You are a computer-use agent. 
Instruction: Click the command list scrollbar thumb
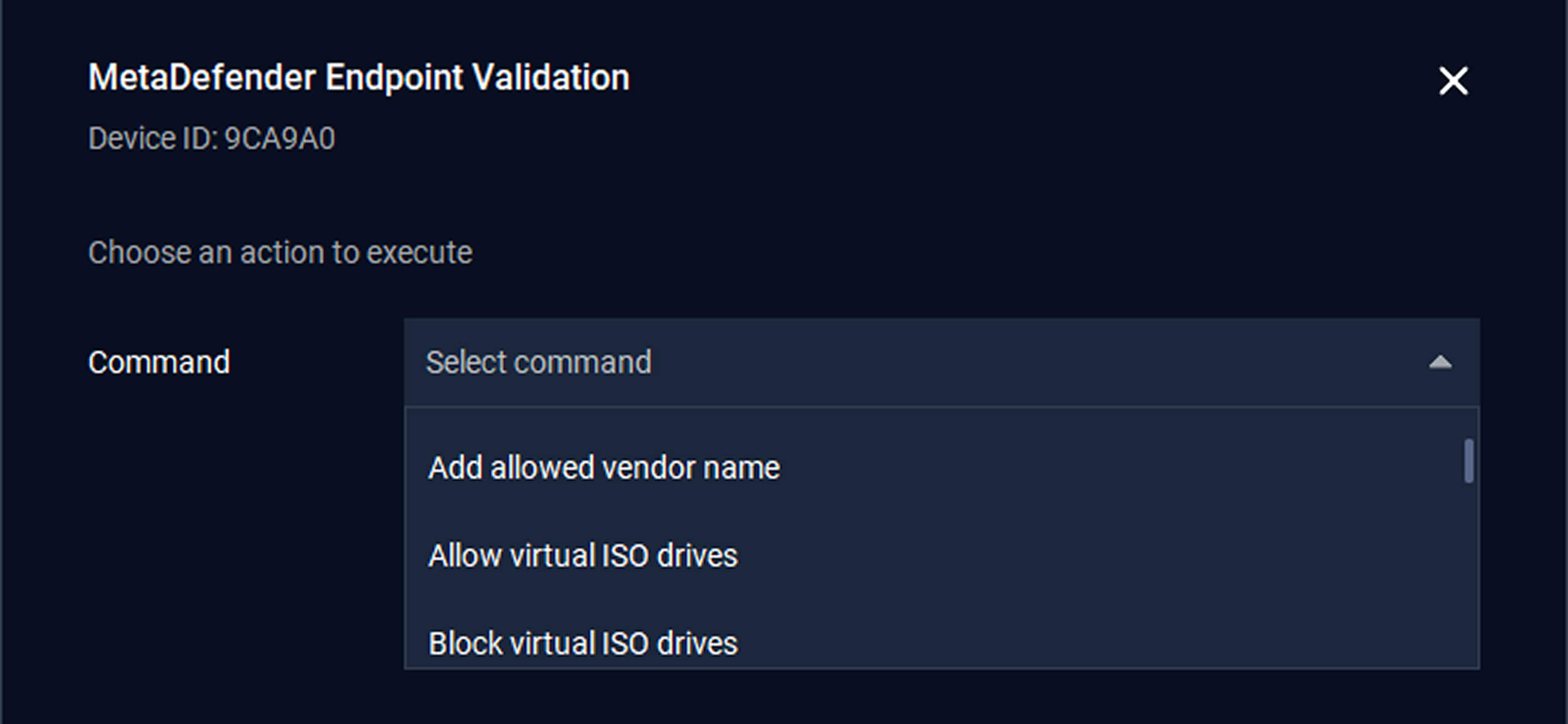(x=1468, y=461)
